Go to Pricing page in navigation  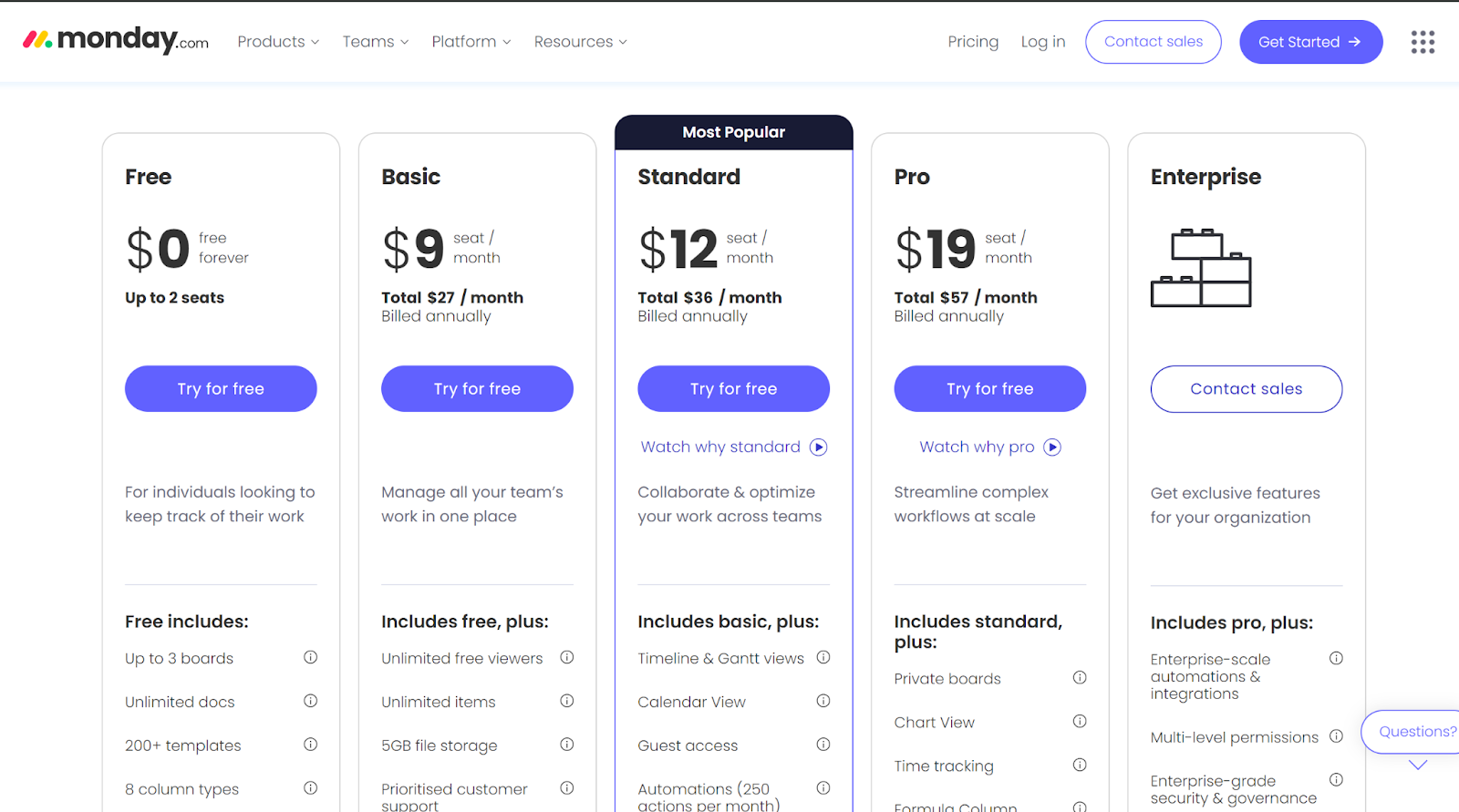[973, 42]
